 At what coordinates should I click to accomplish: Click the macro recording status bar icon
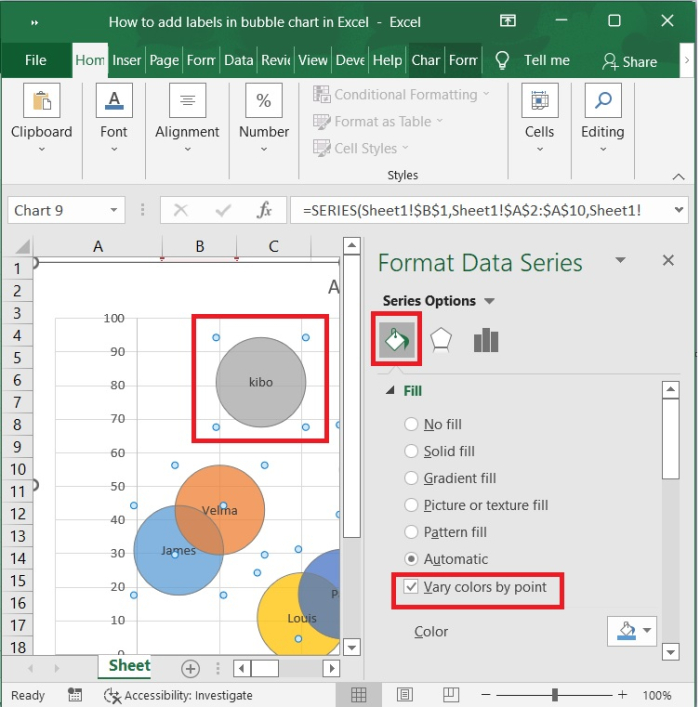(75, 695)
